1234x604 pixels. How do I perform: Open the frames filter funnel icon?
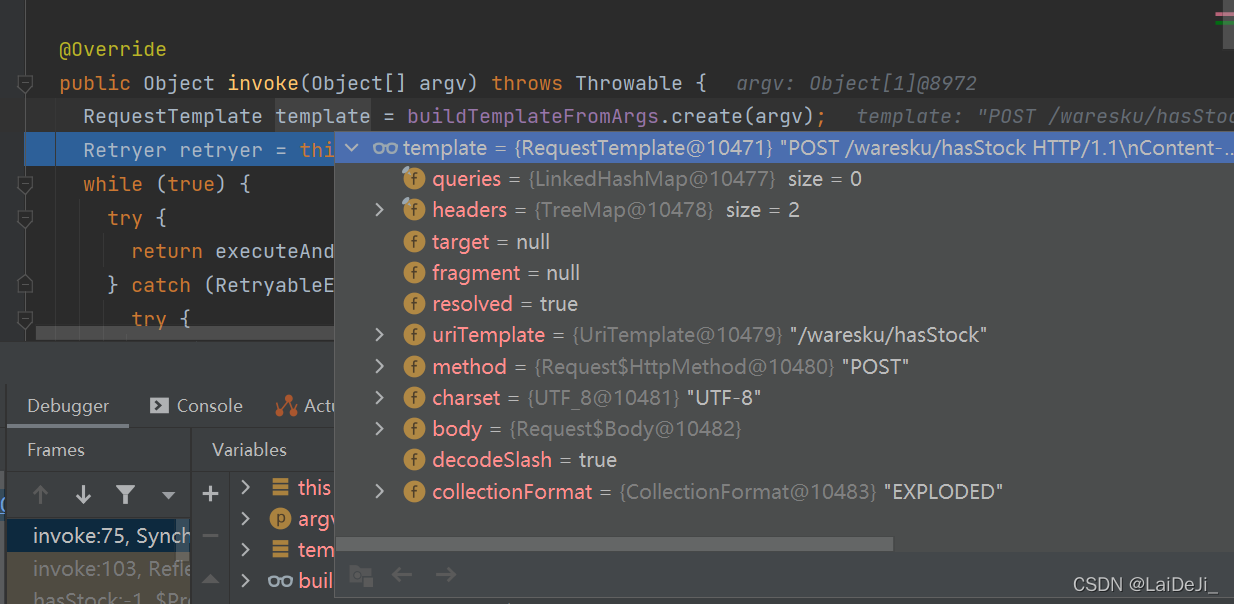(x=125, y=494)
